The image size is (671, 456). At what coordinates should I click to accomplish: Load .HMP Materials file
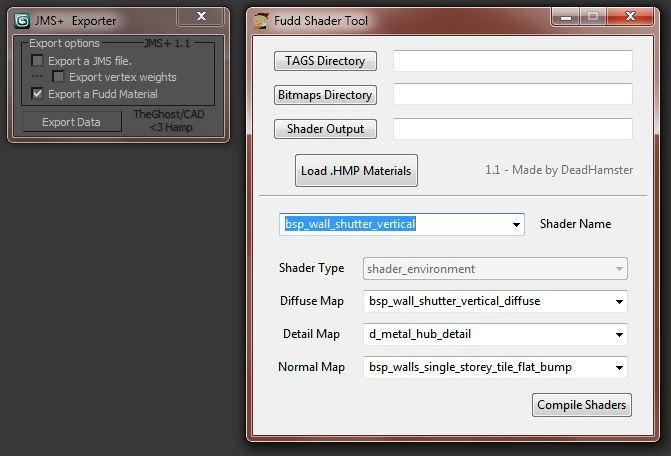(x=356, y=170)
